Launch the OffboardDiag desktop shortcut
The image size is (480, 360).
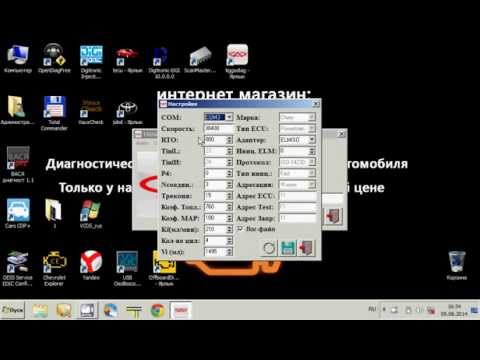pyautogui.click(x=164, y=269)
